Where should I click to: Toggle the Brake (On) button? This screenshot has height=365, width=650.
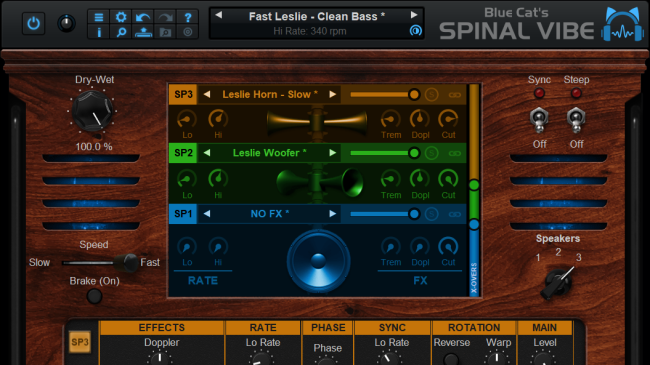click(x=94, y=296)
